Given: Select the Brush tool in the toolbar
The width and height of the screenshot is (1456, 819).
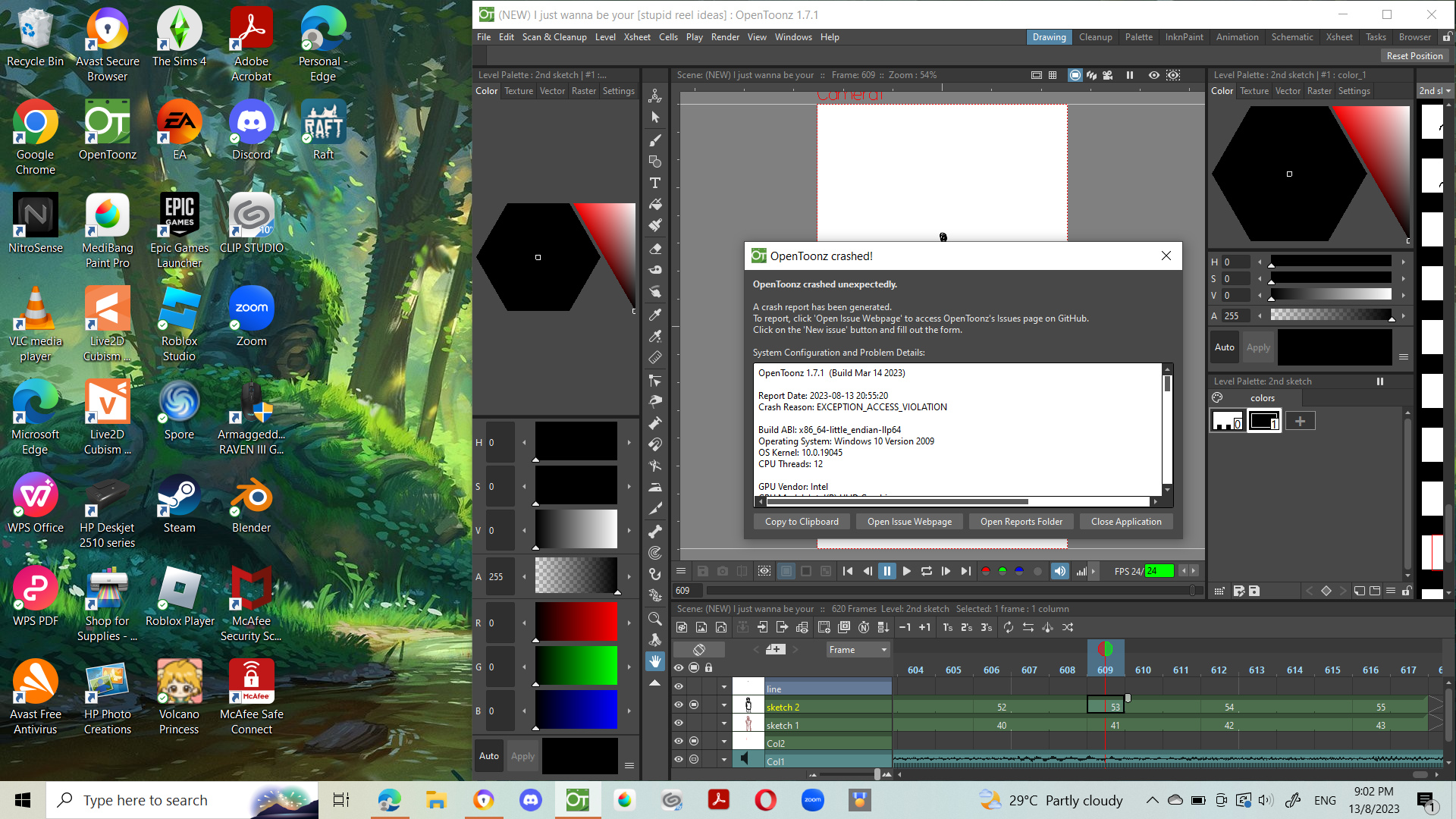Looking at the screenshot, I should click(x=654, y=140).
